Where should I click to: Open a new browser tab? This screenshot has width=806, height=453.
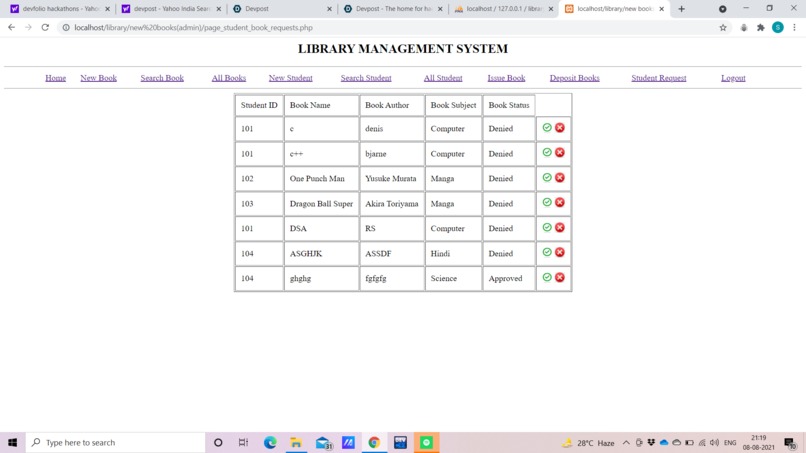682,9
